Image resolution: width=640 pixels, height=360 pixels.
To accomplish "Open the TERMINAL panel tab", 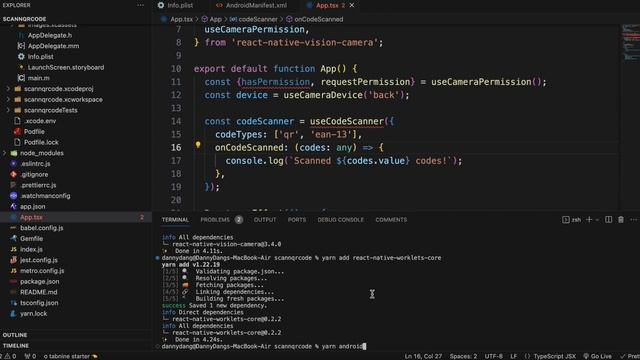I will [x=175, y=220].
